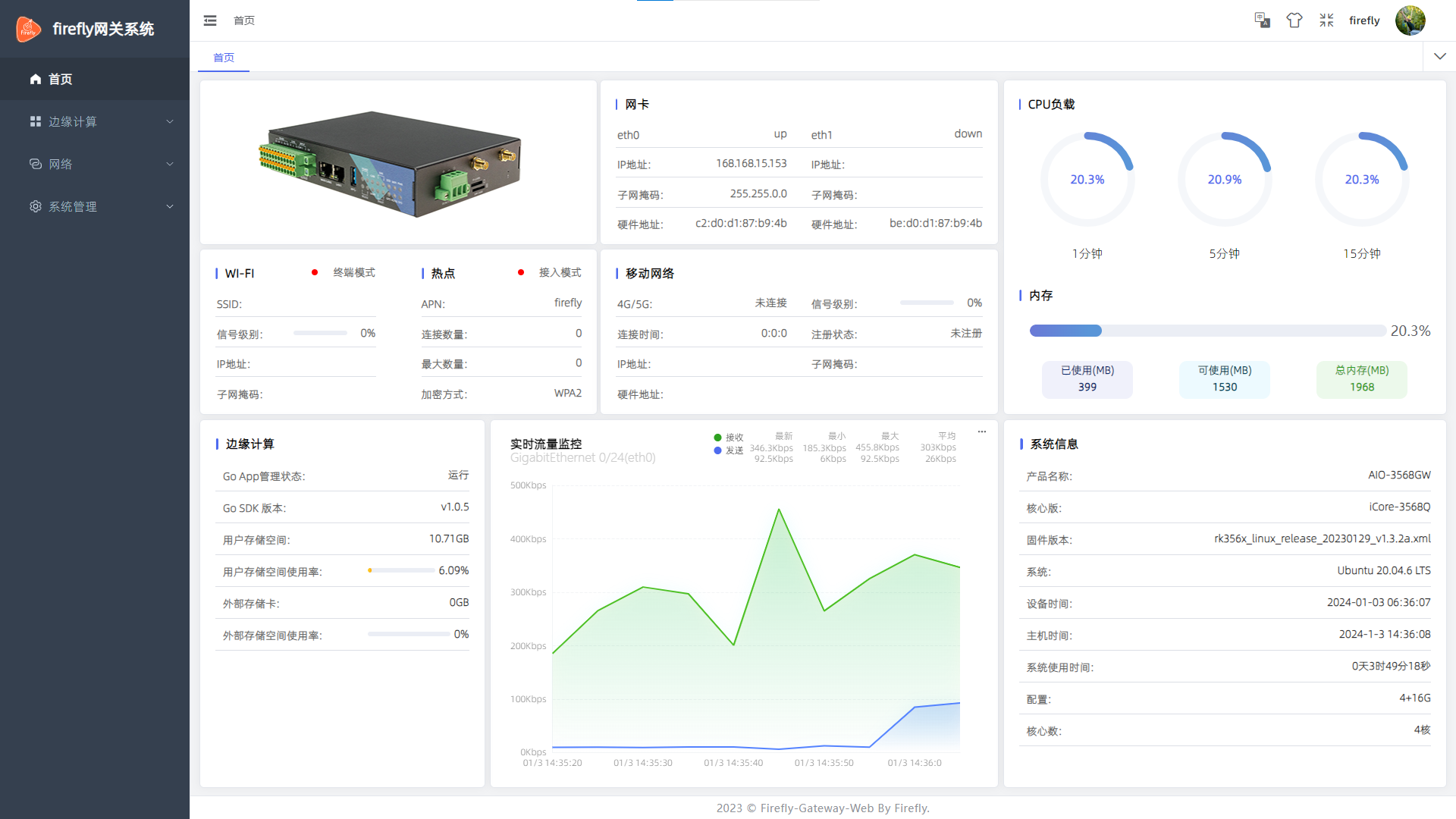Click the 终端模式 WI-FI mode label
The width and height of the screenshot is (1456, 819).
coord(354,272)
